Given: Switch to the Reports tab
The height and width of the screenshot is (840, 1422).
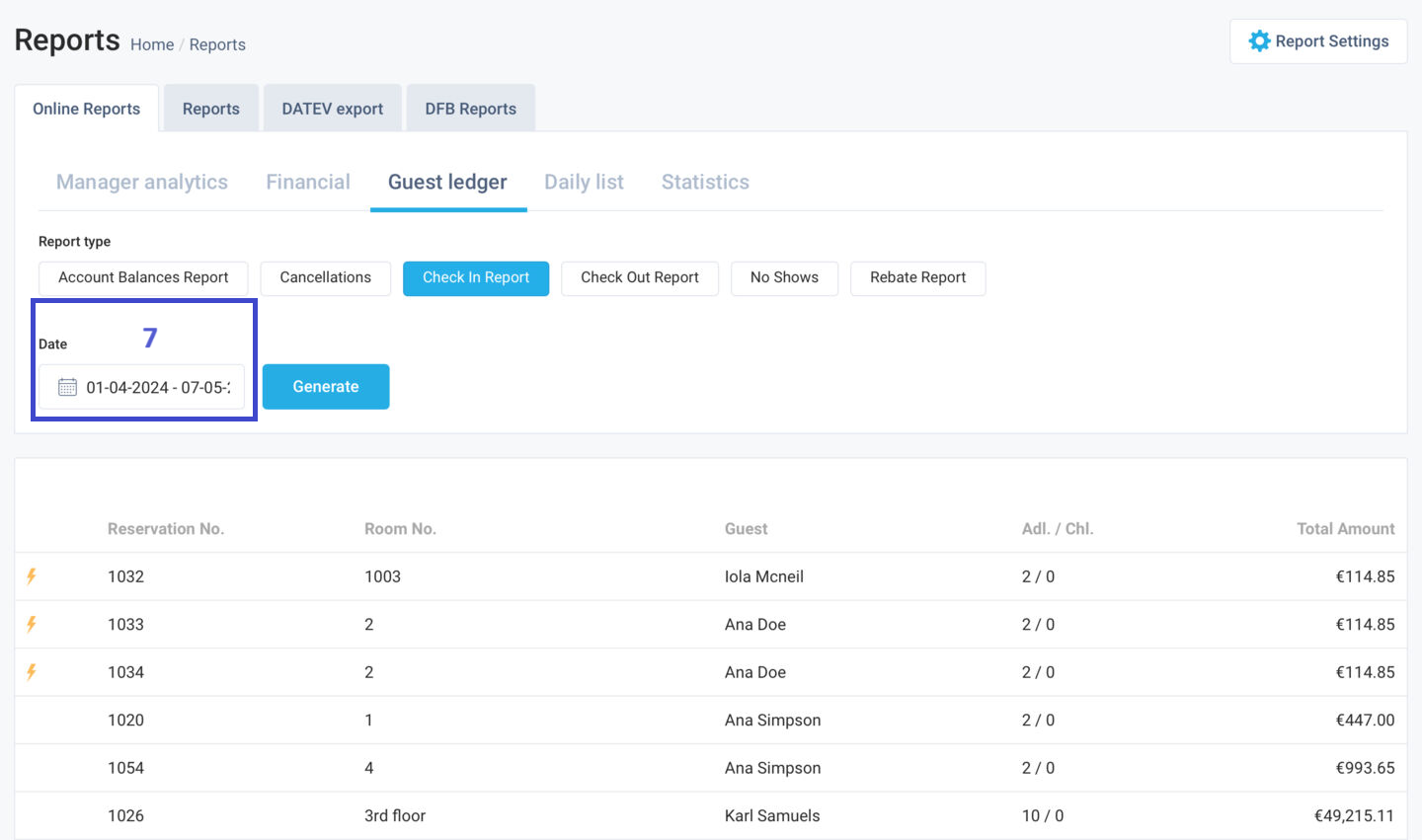Looking at the screenshot, I should [210, 108].
